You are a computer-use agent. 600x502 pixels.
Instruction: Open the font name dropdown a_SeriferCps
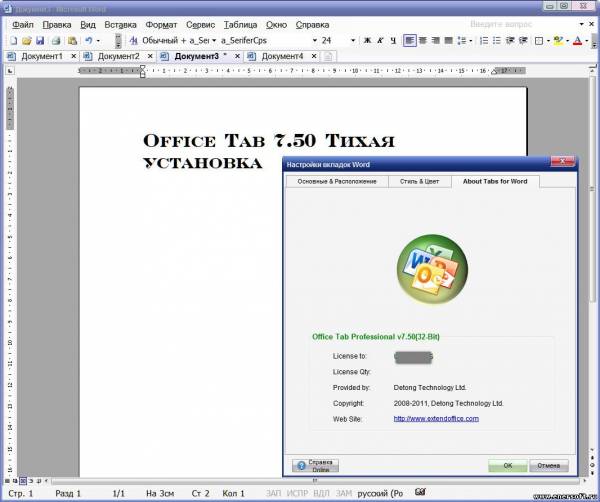(x=315, y=41)
